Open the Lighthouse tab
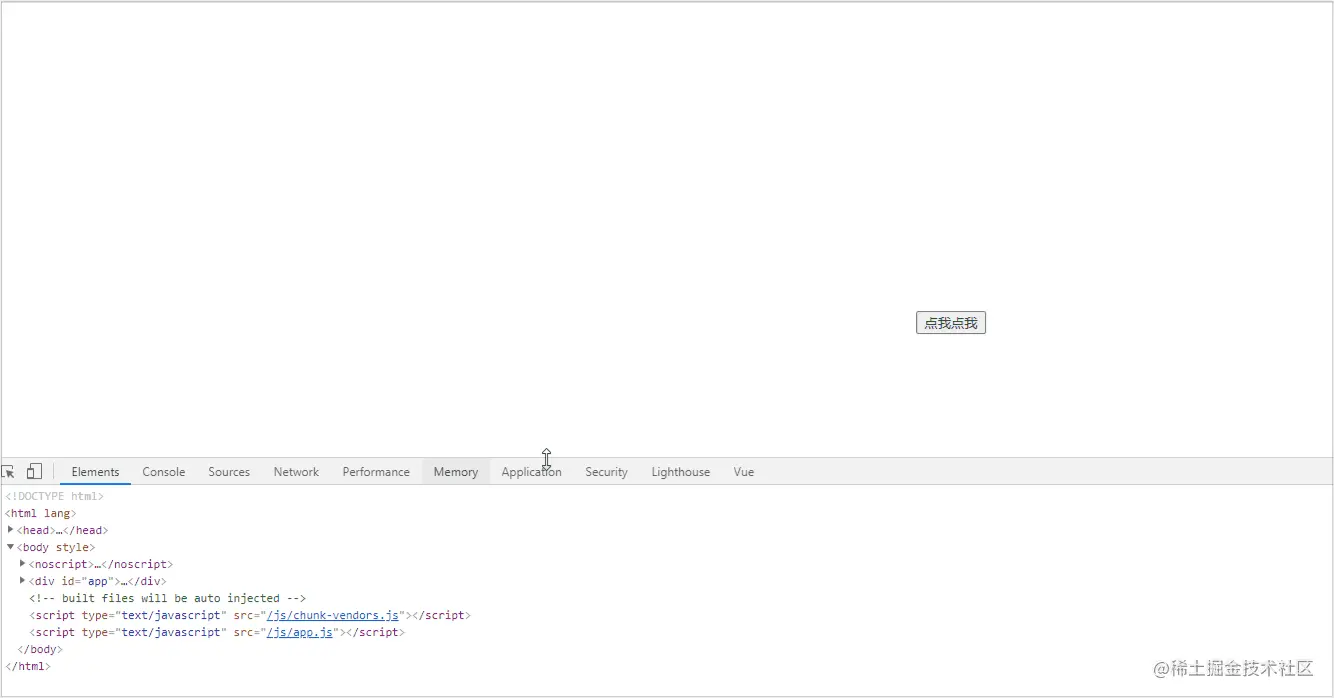The image size is (1334, 698). [x=681, y=472]
